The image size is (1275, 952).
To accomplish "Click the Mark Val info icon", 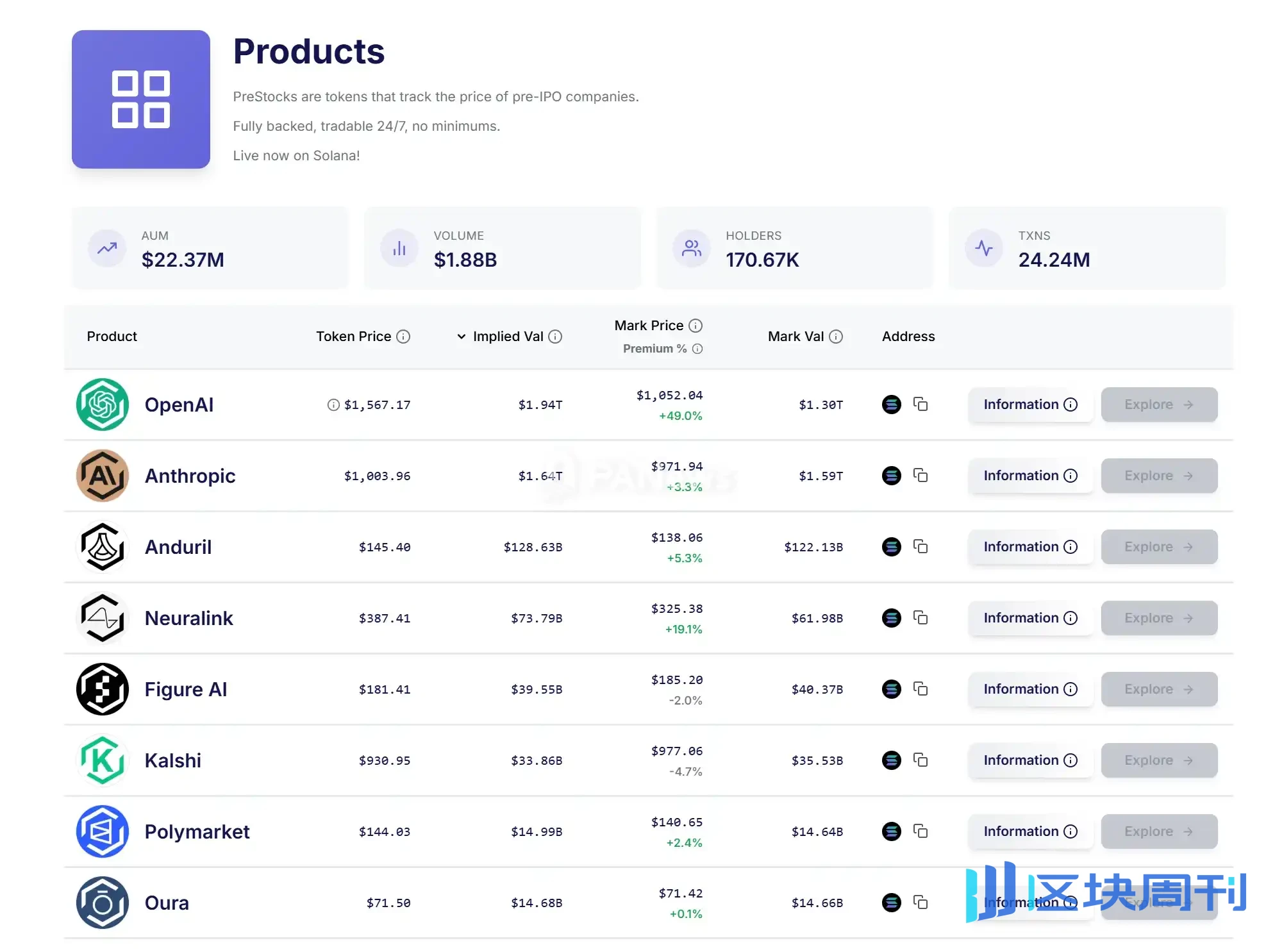I will [836, 337].
